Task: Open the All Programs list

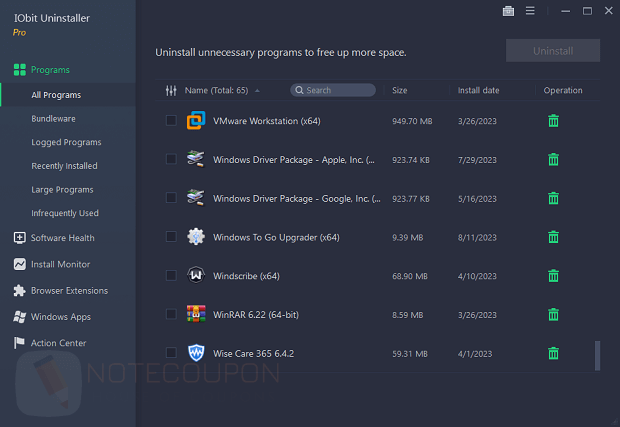Action: [68, 95]
